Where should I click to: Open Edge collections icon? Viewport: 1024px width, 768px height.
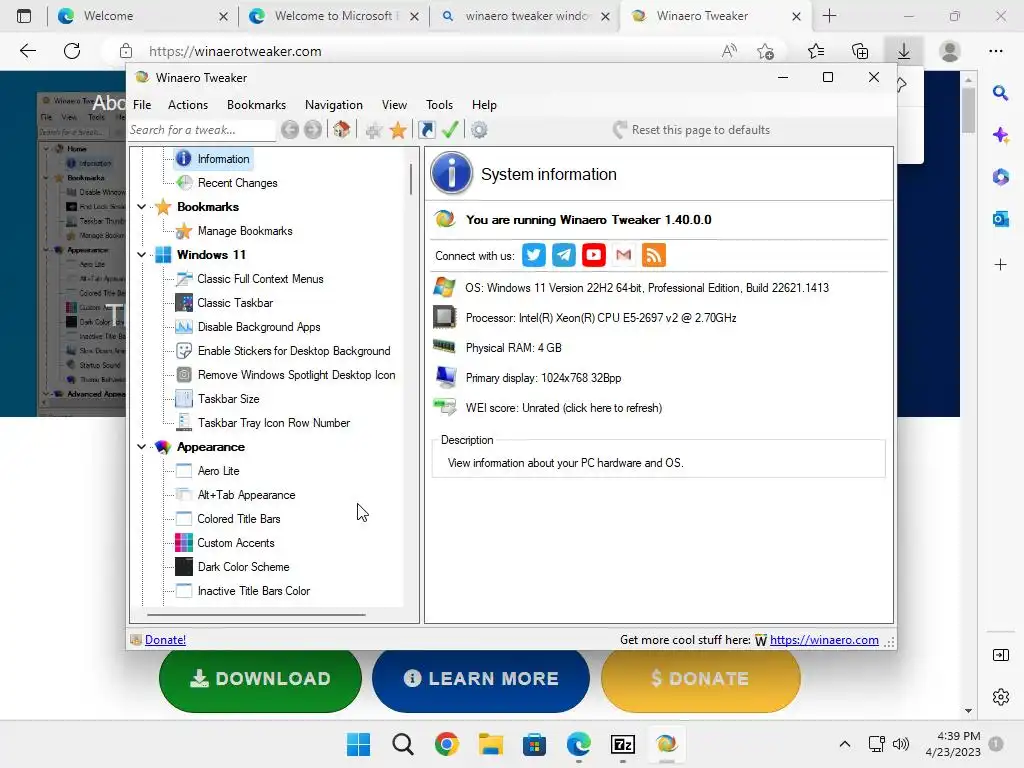[860, 51]
